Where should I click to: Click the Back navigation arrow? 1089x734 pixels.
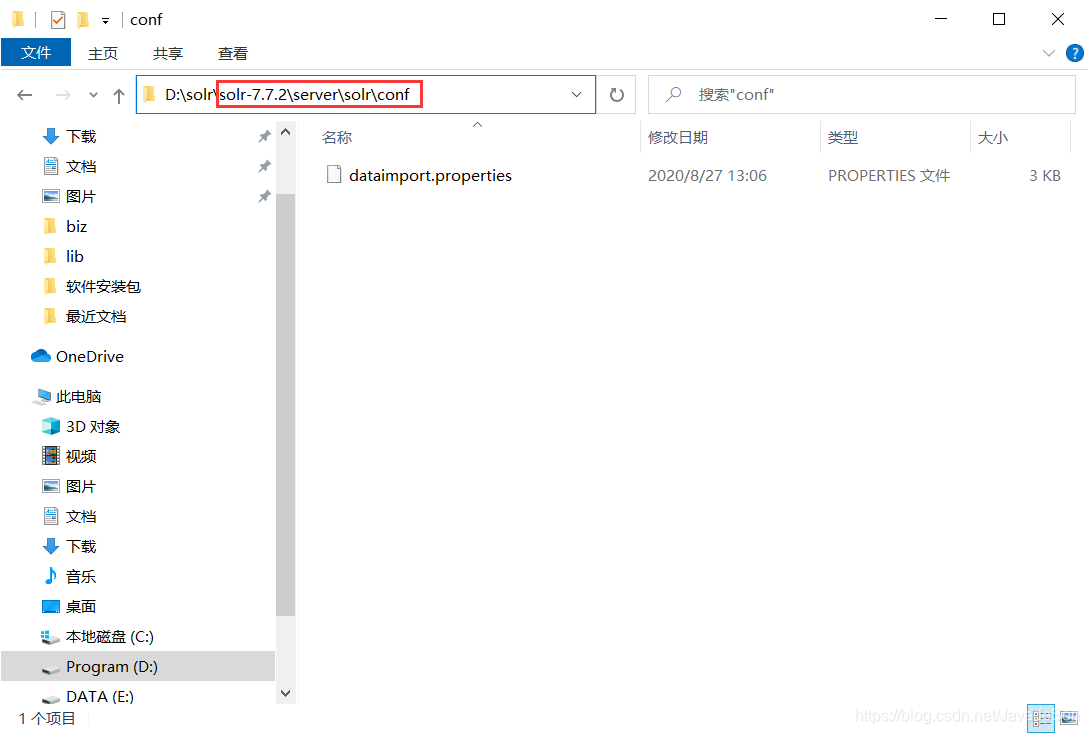coord(25,95)
